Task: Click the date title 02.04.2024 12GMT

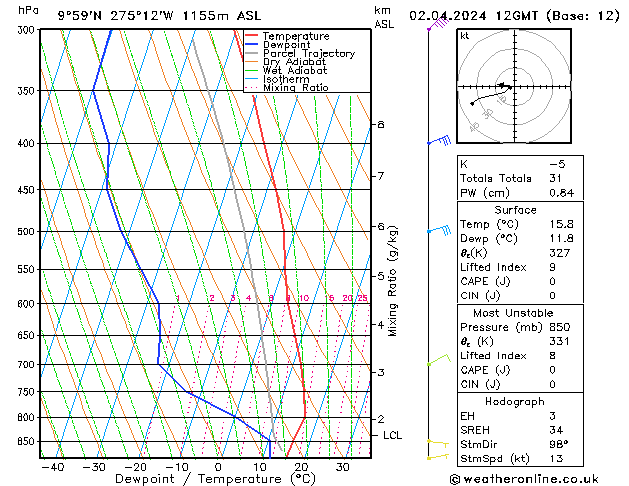Action: coord(513,15)
